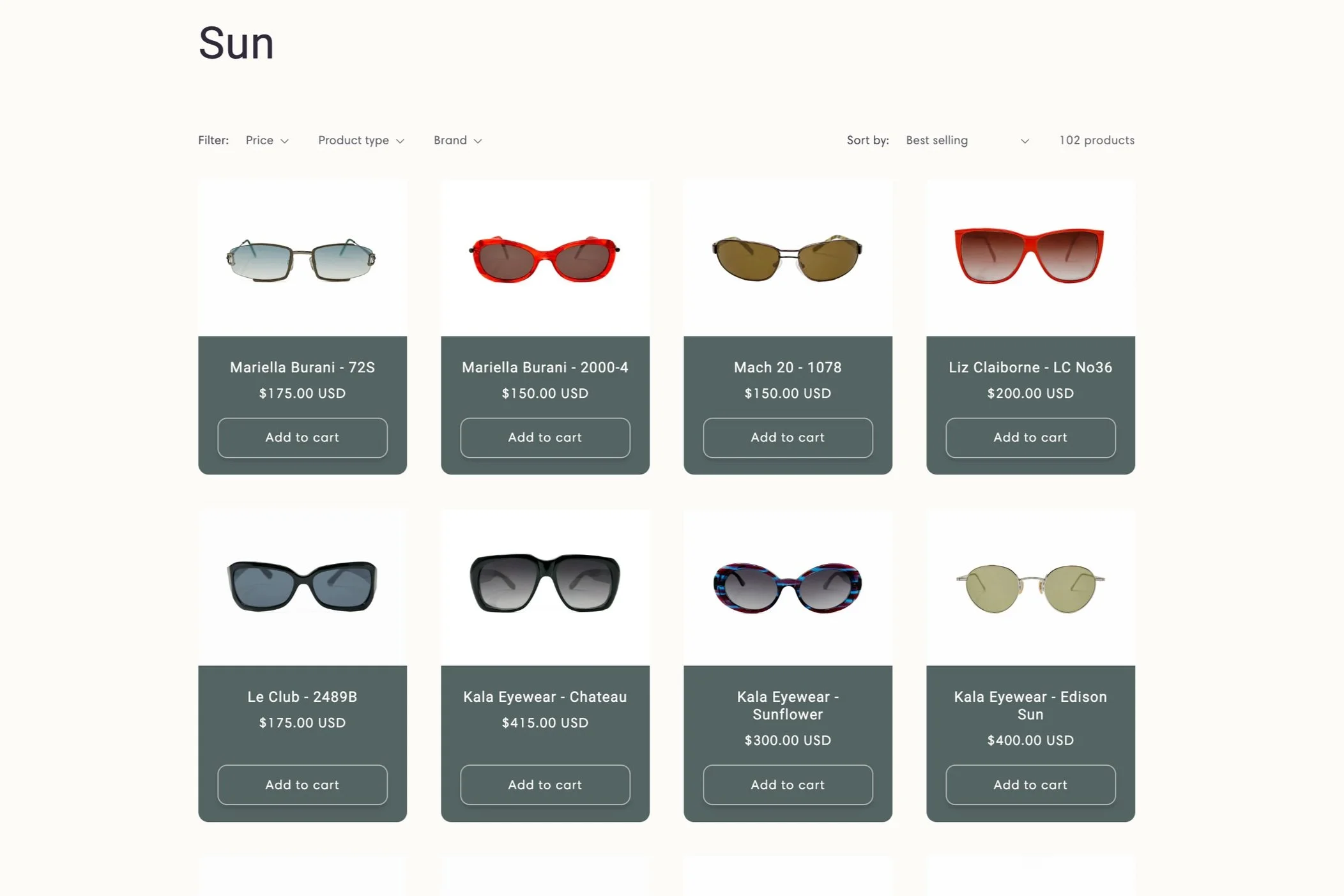Open the Kala Eyewear - Chateau product link
This screenshot has width=1344, height=896.
click(545, 697)
